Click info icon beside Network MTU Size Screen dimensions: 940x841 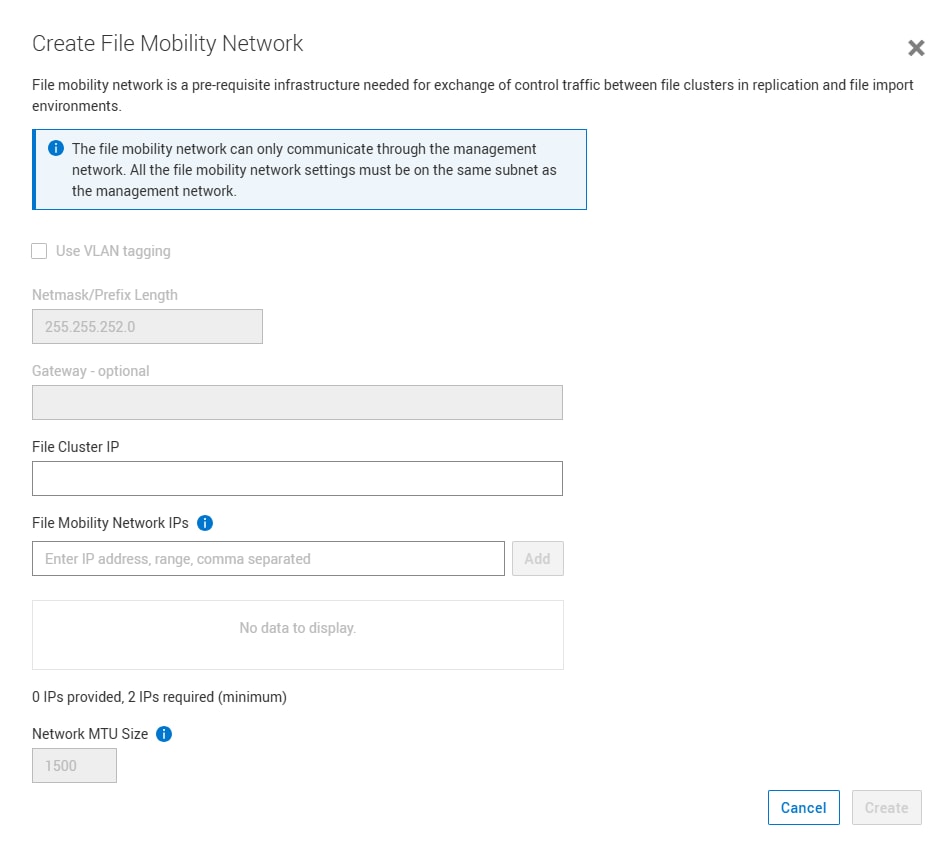pyautogui.click(x=164, y=734)
